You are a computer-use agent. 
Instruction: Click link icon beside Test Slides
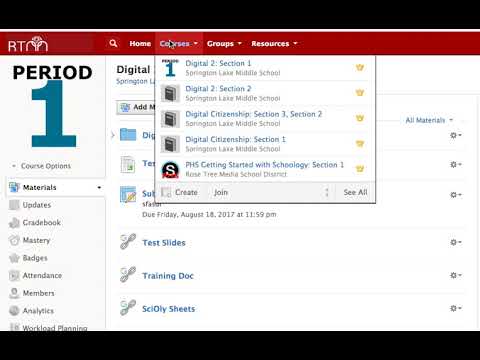[128, 242]
